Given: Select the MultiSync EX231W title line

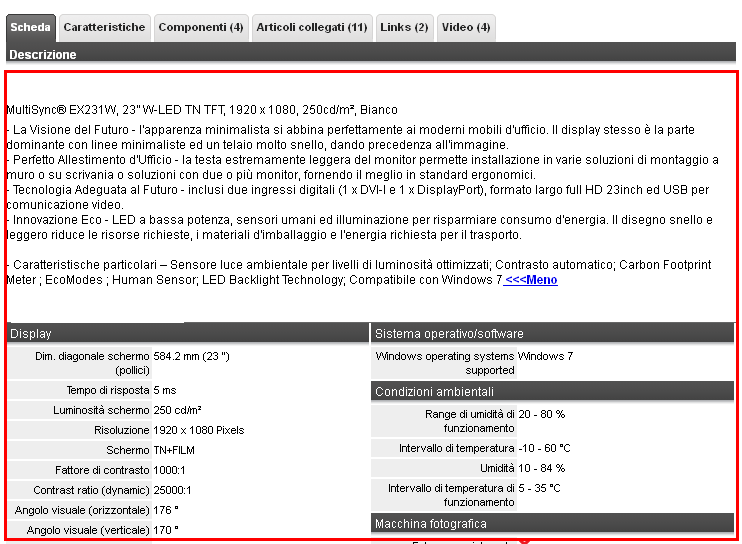Looking at the screenshot, I should [202, 110].
